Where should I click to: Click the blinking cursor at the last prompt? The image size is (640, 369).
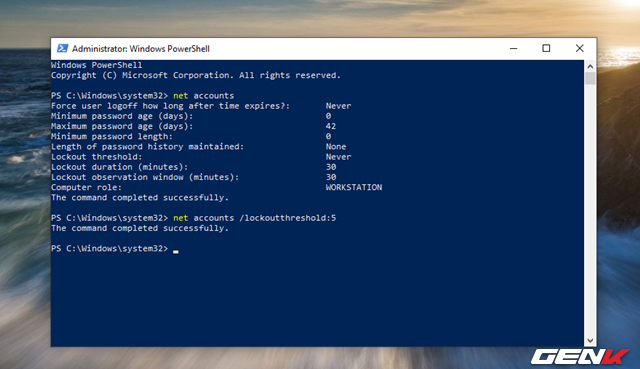176,251
